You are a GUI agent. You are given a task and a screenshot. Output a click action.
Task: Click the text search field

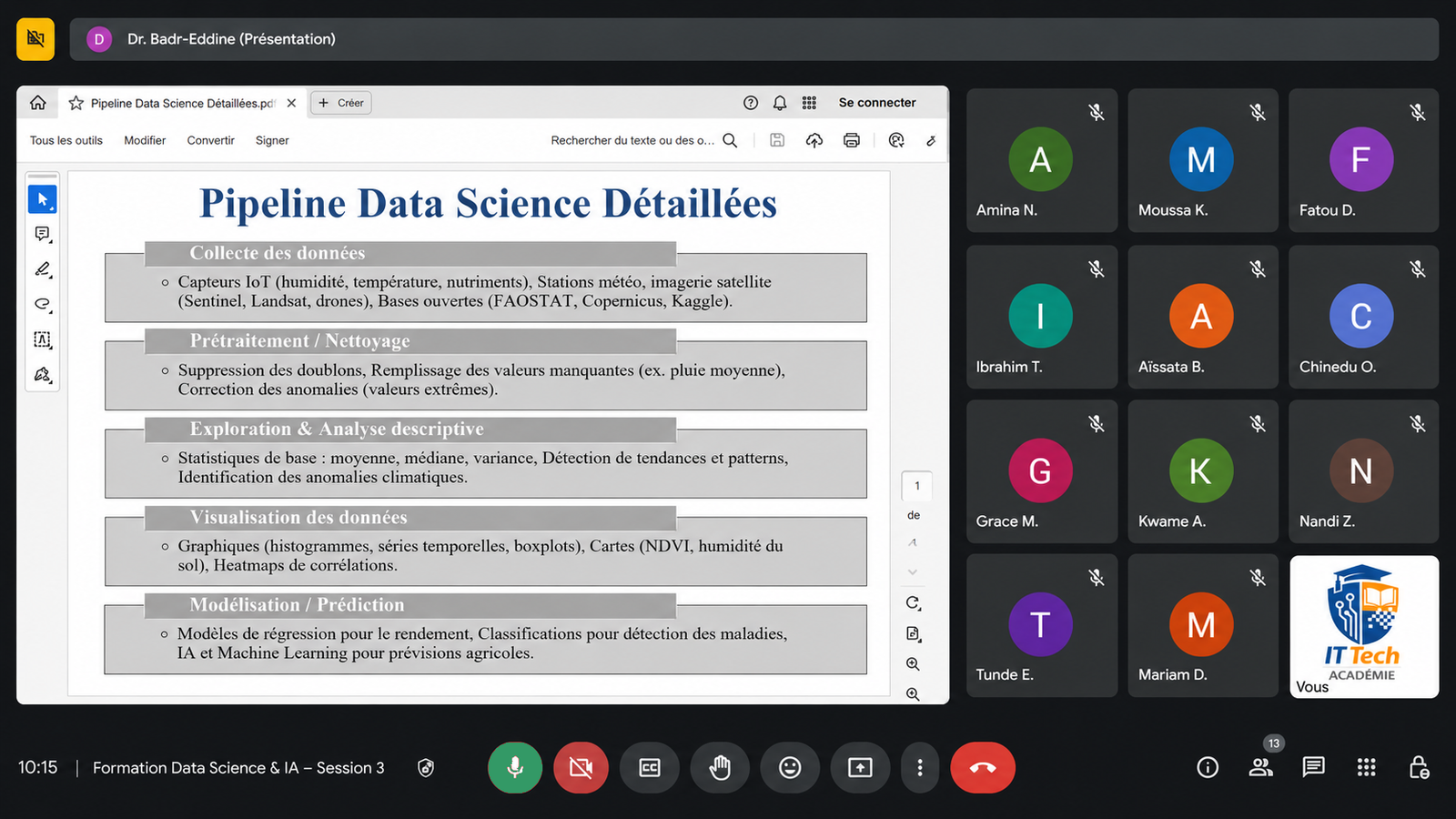[643, 140]
